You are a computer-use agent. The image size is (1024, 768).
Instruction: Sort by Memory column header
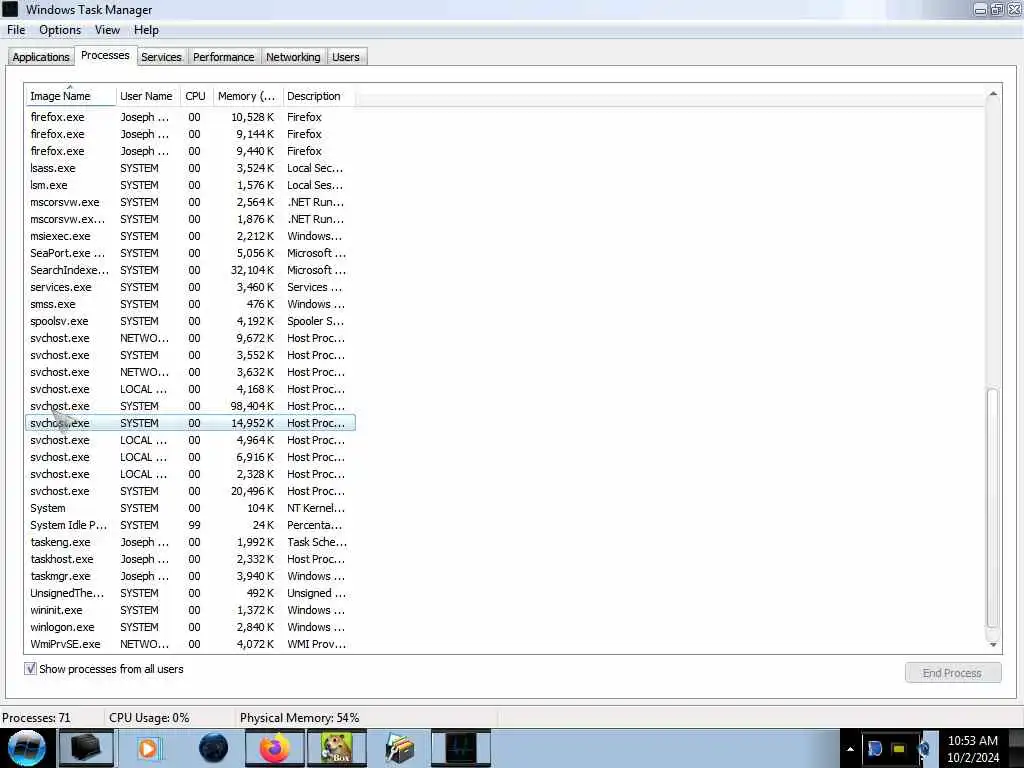coord(247,96)
